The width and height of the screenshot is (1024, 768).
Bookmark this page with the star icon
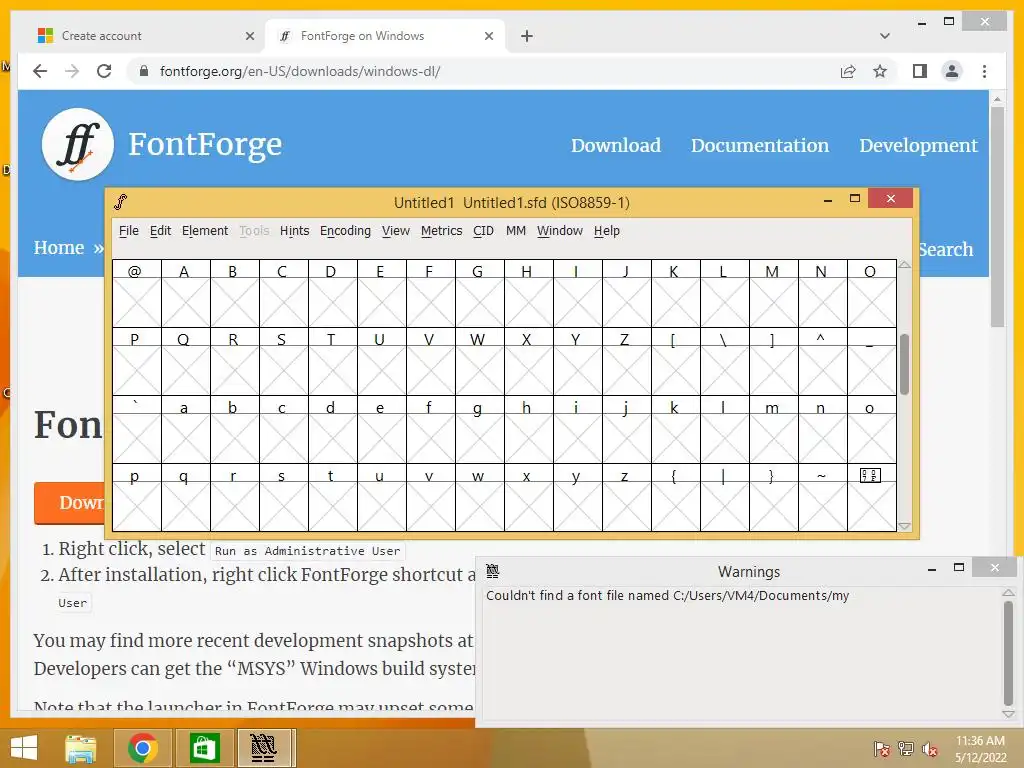pos(880,71)
